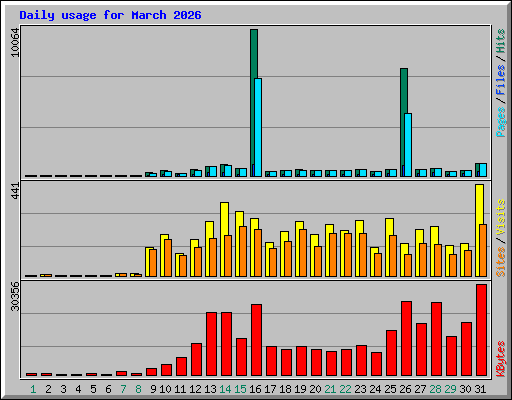The height and width of the screenshot is (400, 512).
Task: Click the yellow "Visits" legend label
Action: (x=501, y=218)
